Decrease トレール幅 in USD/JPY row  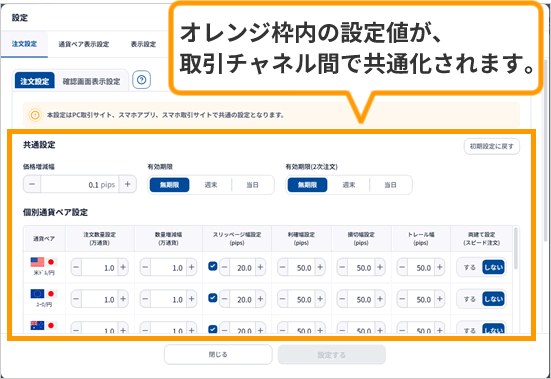click(402, 267)
